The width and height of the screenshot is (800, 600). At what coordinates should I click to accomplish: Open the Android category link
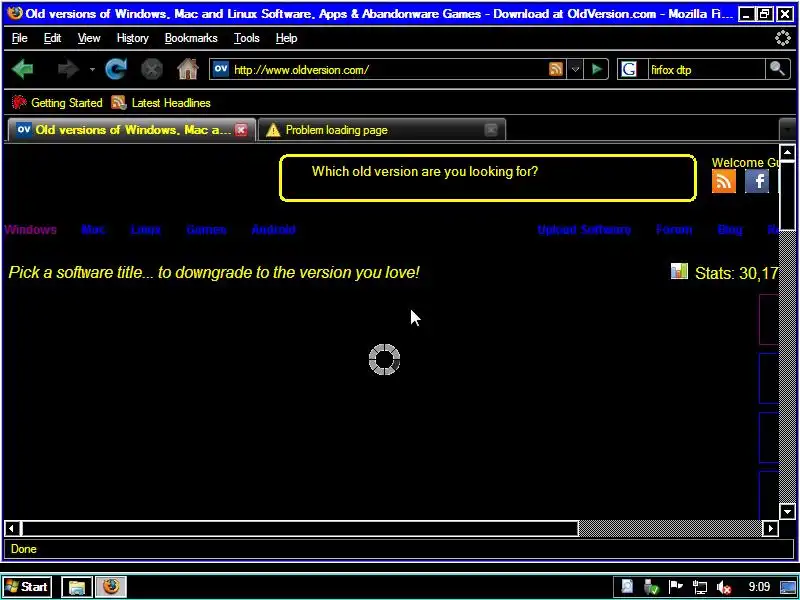click(273, 230)
